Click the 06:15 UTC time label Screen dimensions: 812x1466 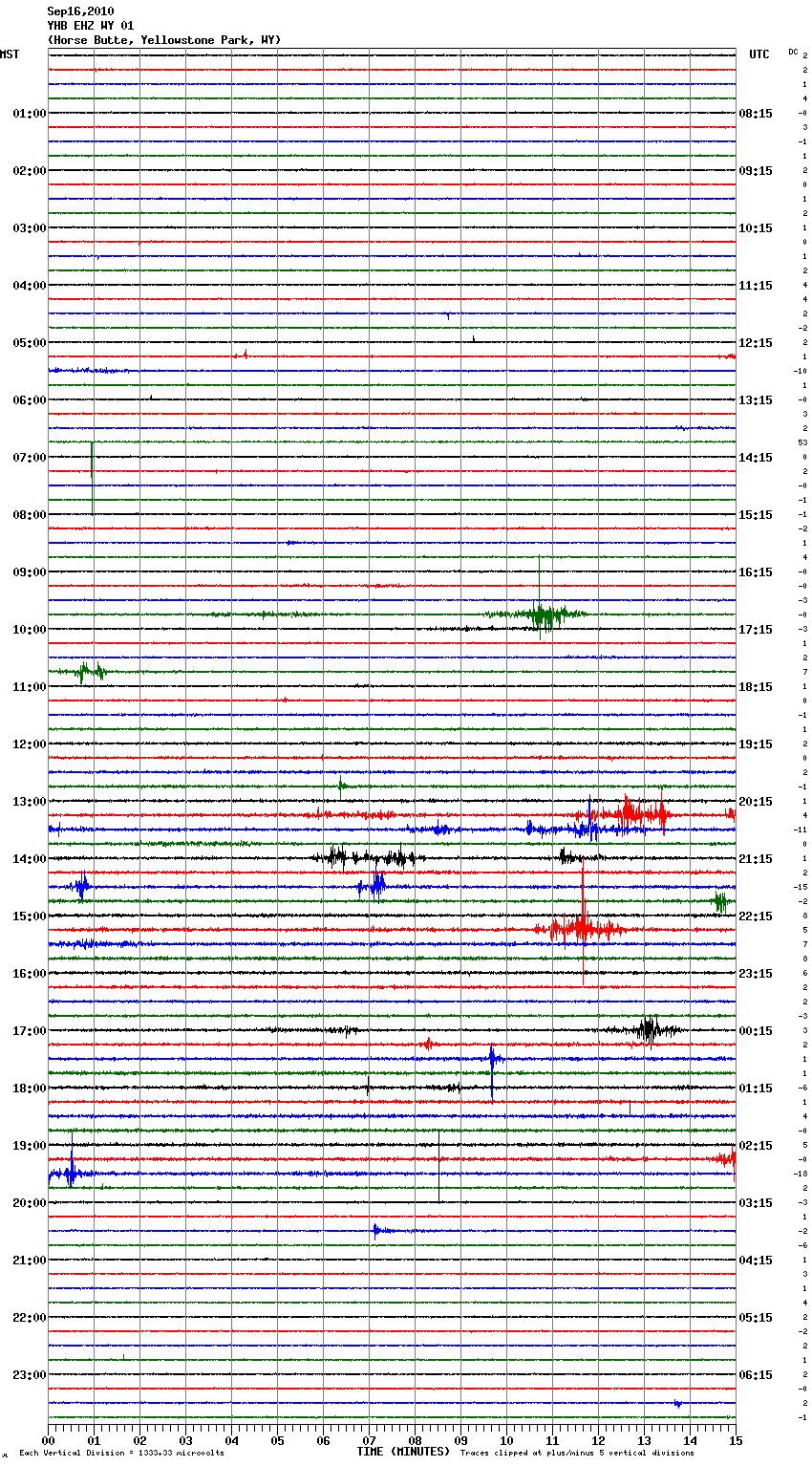tap(756, 1375)
